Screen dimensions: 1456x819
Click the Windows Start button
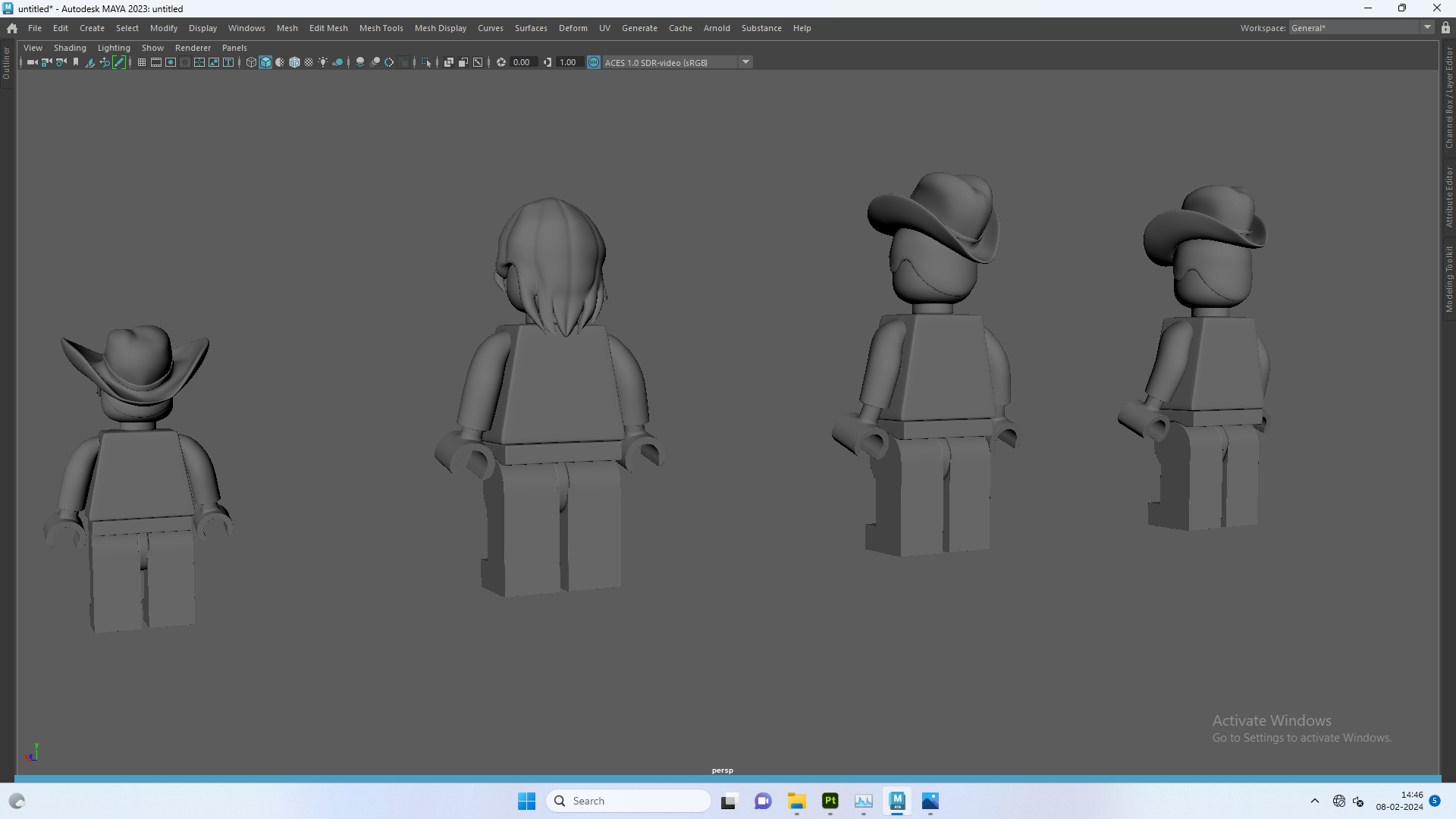pos(526,801)
